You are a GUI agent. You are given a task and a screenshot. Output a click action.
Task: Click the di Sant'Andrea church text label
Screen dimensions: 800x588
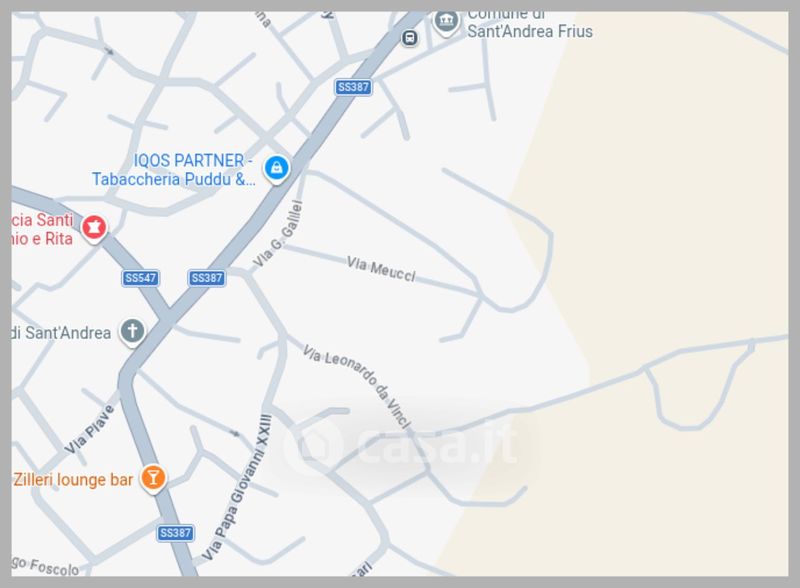61,333
